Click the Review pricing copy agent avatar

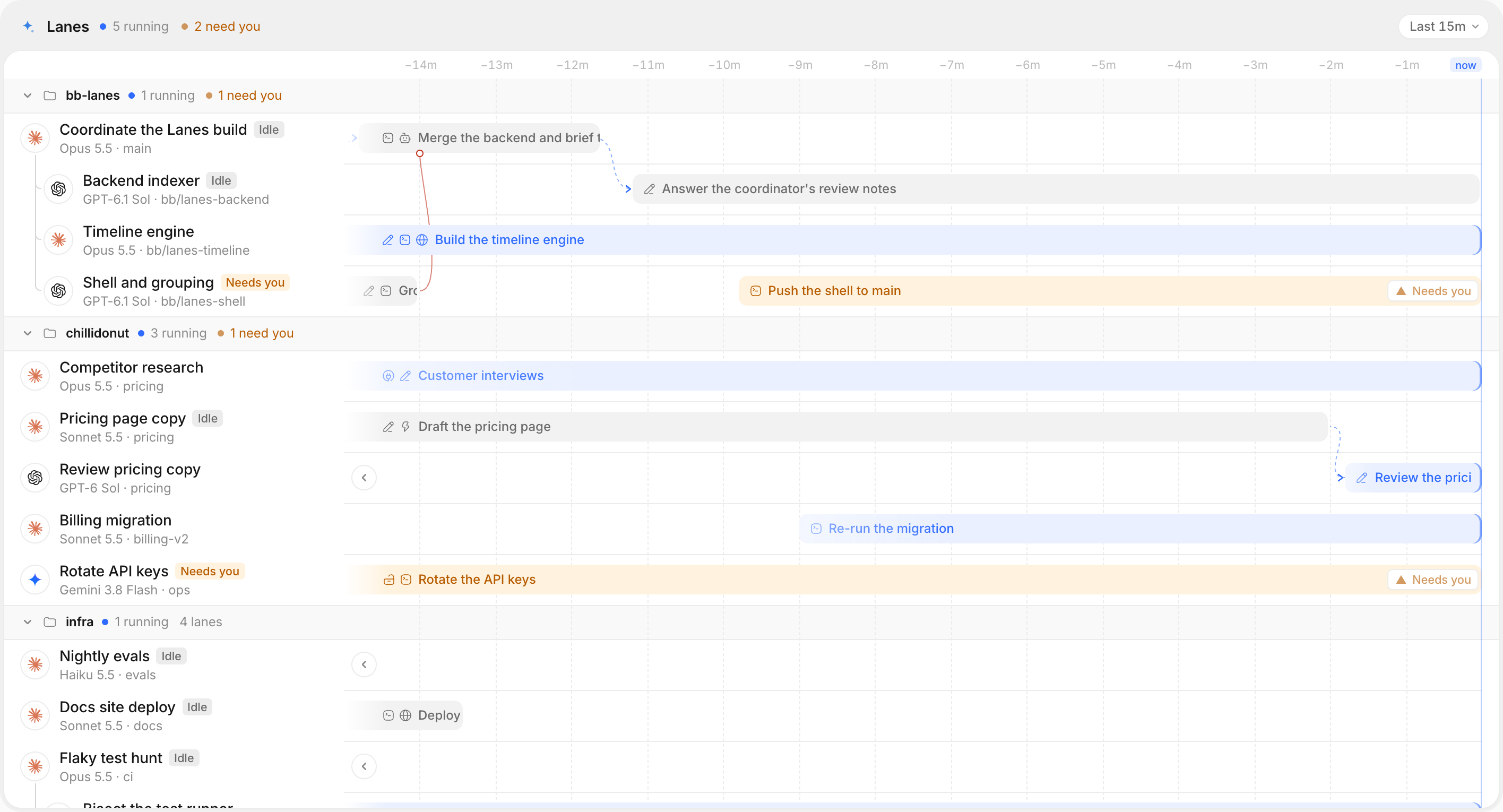point(35,478)
